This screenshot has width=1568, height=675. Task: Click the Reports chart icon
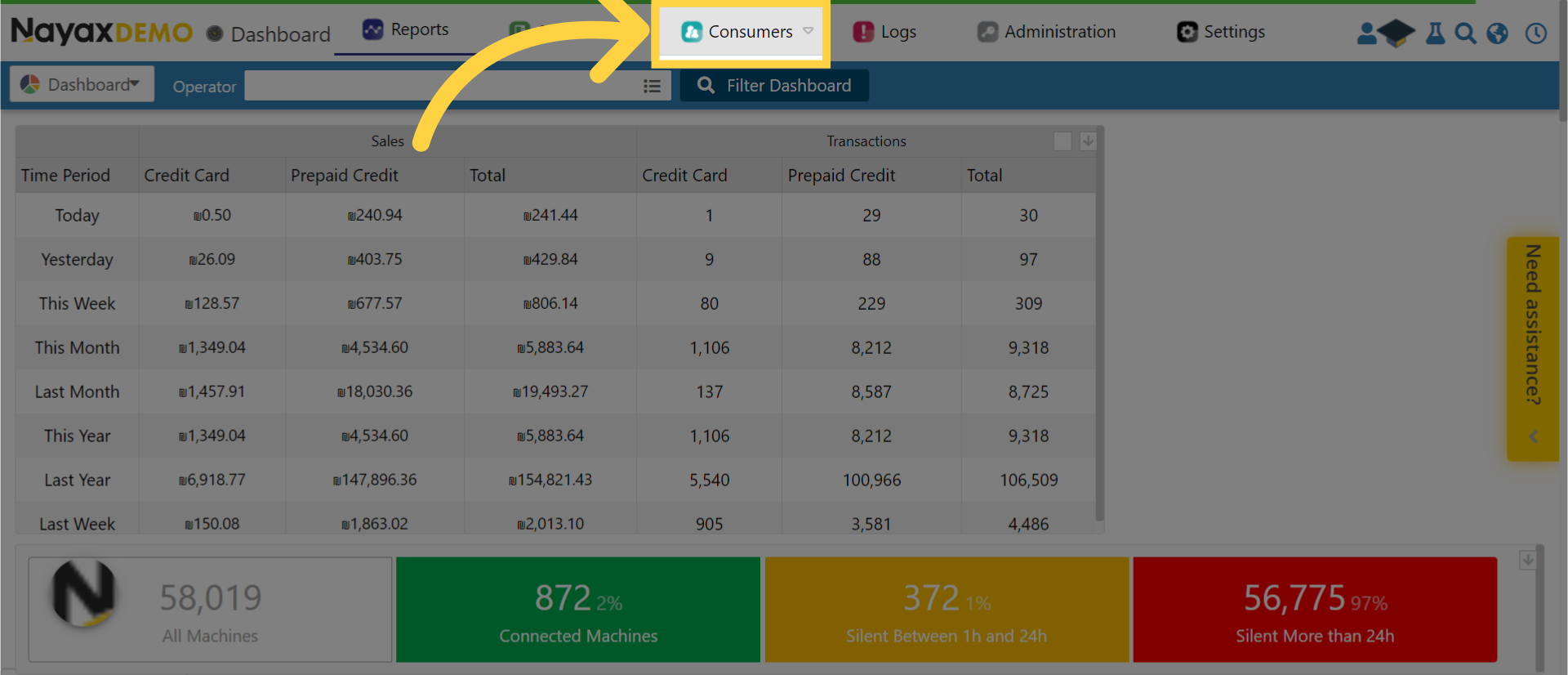[372, 29]
